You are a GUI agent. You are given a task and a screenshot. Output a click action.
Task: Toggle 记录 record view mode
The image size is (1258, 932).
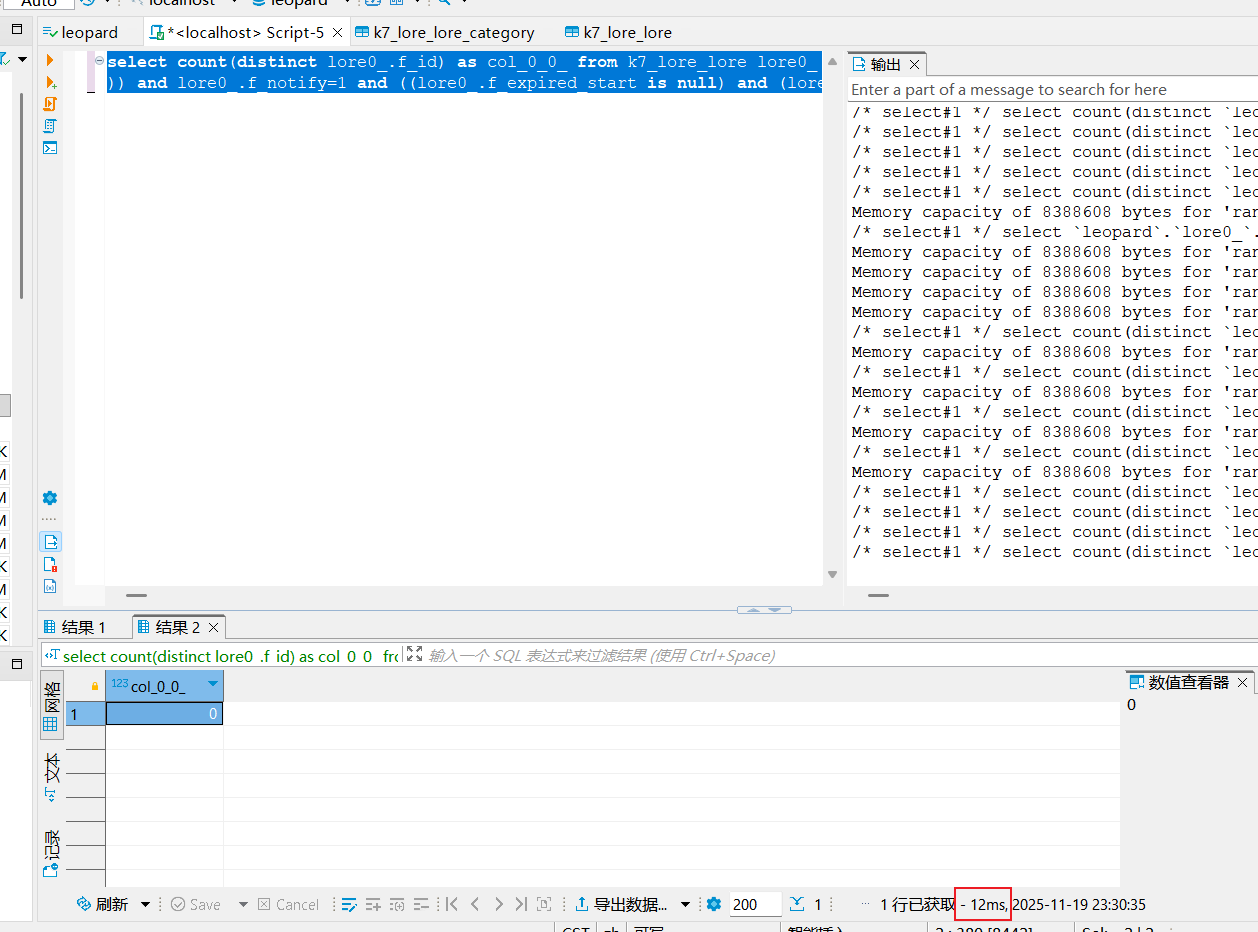tap(52, 852)
